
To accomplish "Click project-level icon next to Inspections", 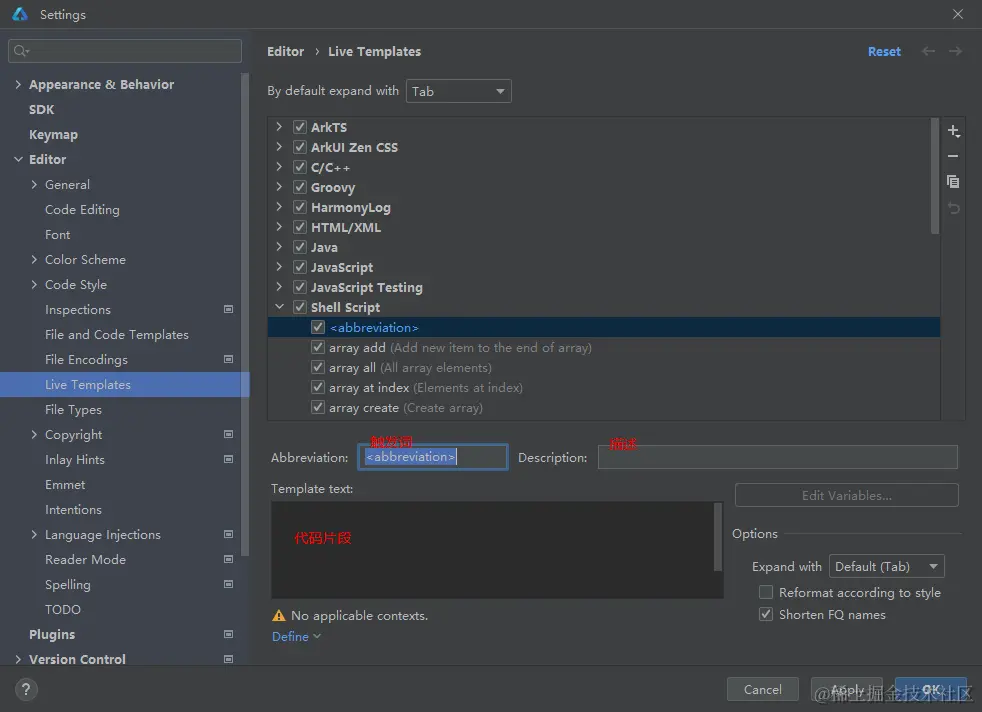I will (x=229, y=309).
